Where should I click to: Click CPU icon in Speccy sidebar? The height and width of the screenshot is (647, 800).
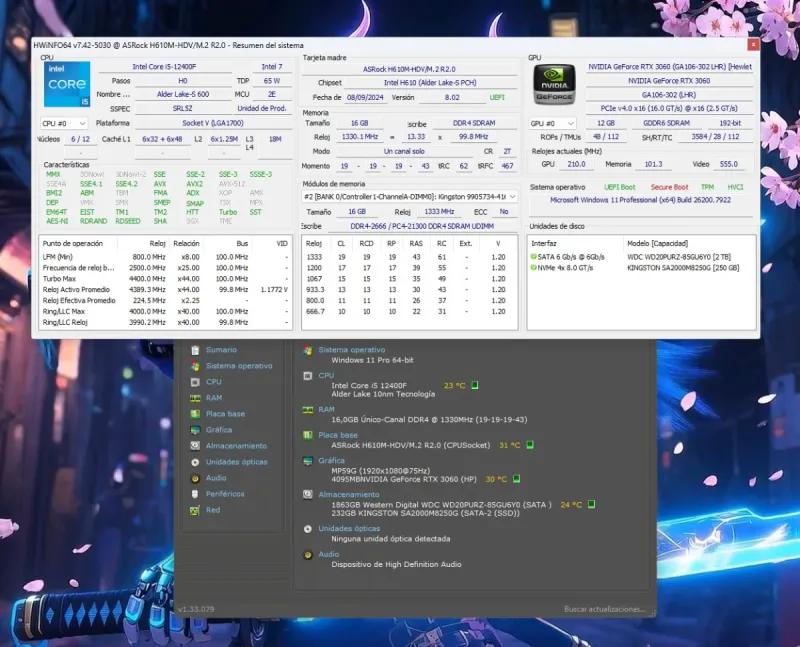click(195, 382)
